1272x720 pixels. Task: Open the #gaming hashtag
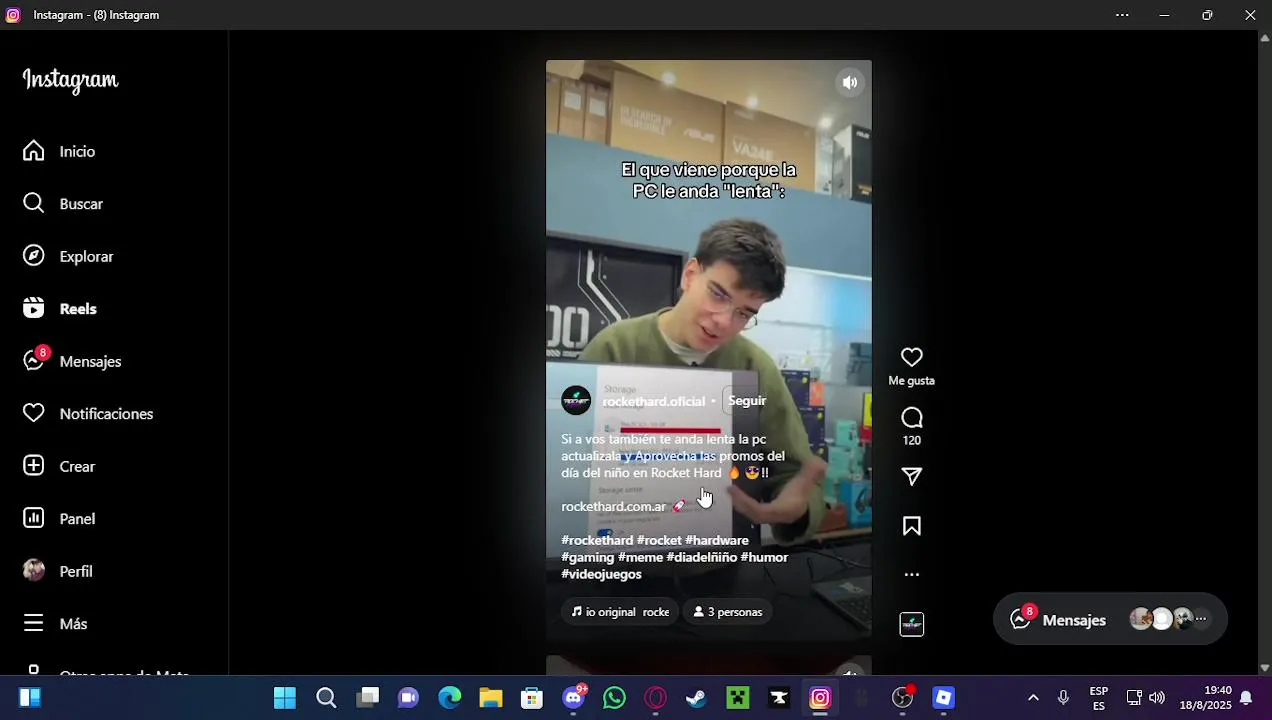[587, 557]
